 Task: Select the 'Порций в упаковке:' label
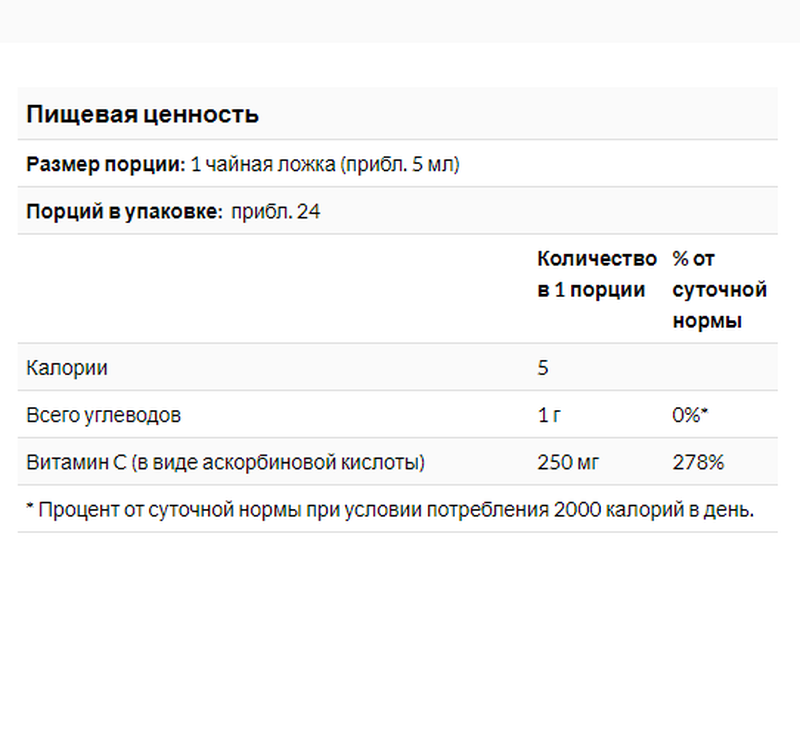click(124, 211)
